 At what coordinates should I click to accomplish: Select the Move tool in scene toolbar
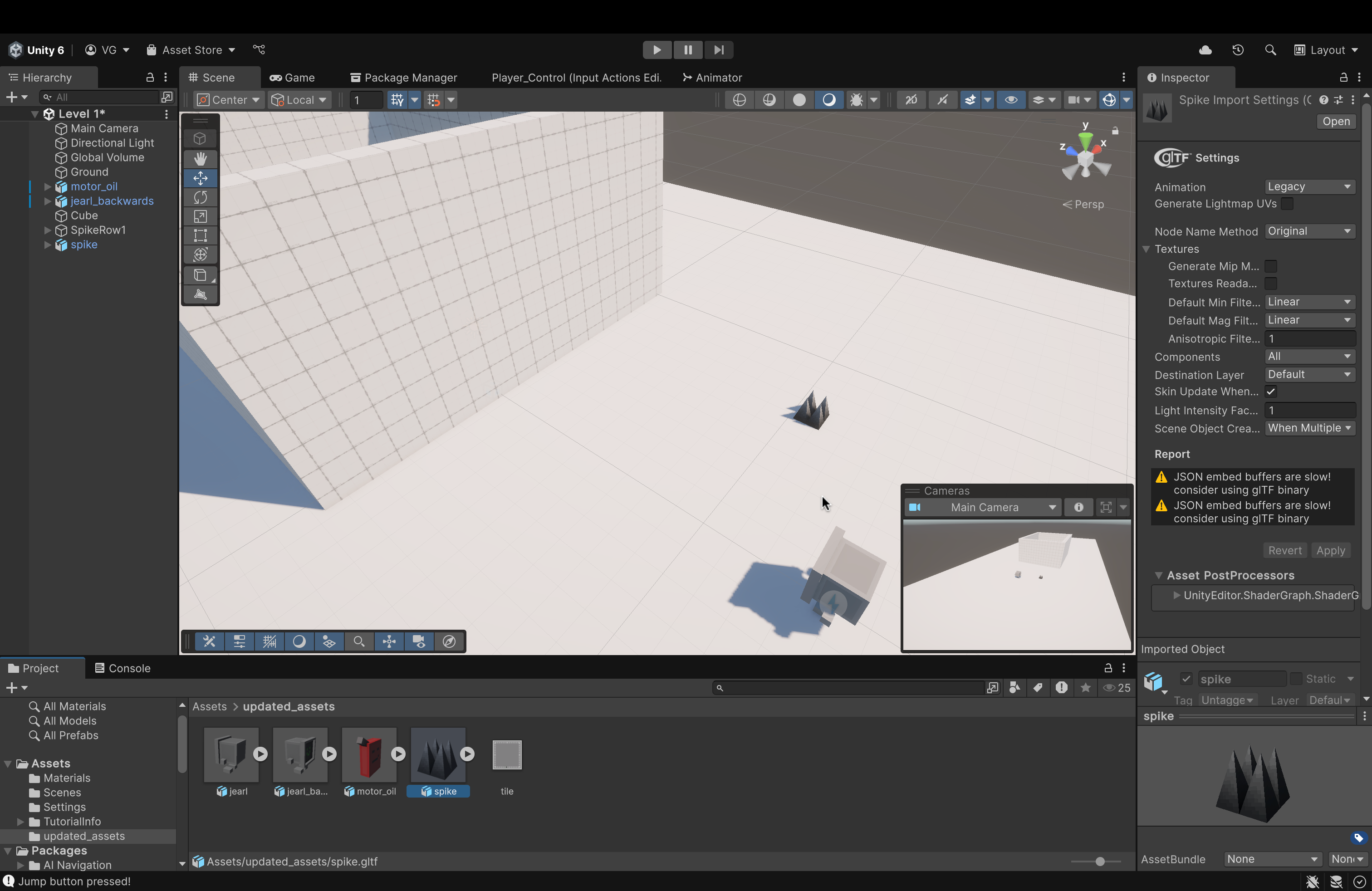click(x=200, y=178)
